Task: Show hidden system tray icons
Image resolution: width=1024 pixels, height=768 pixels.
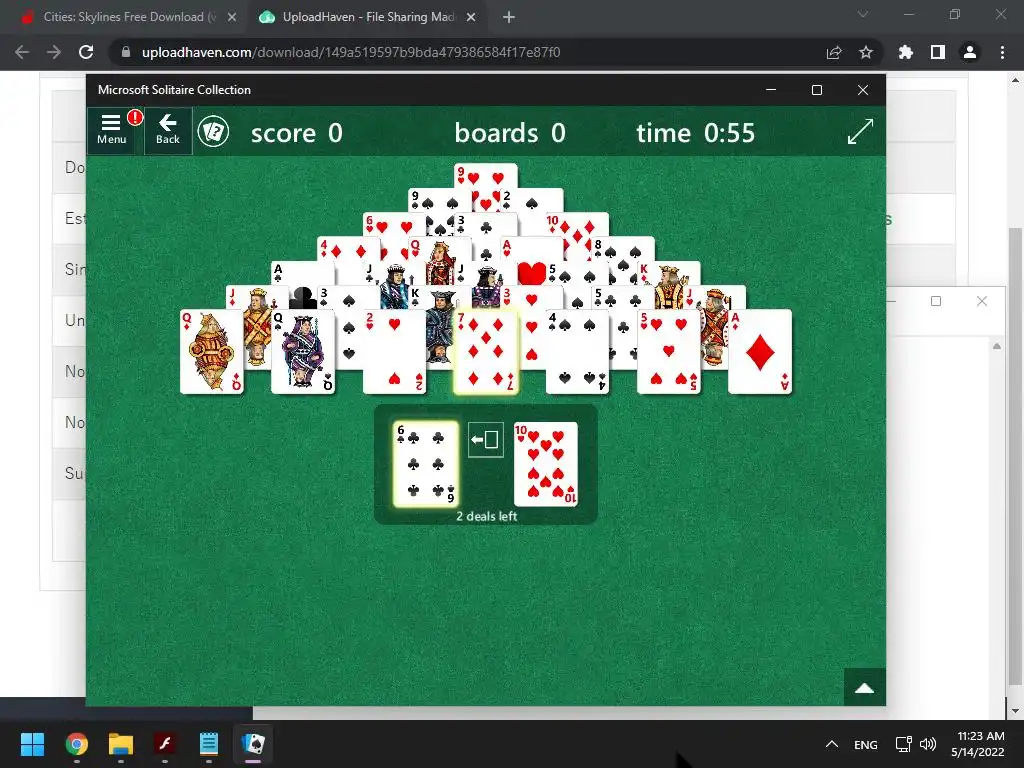Action: tap(831, 744)
